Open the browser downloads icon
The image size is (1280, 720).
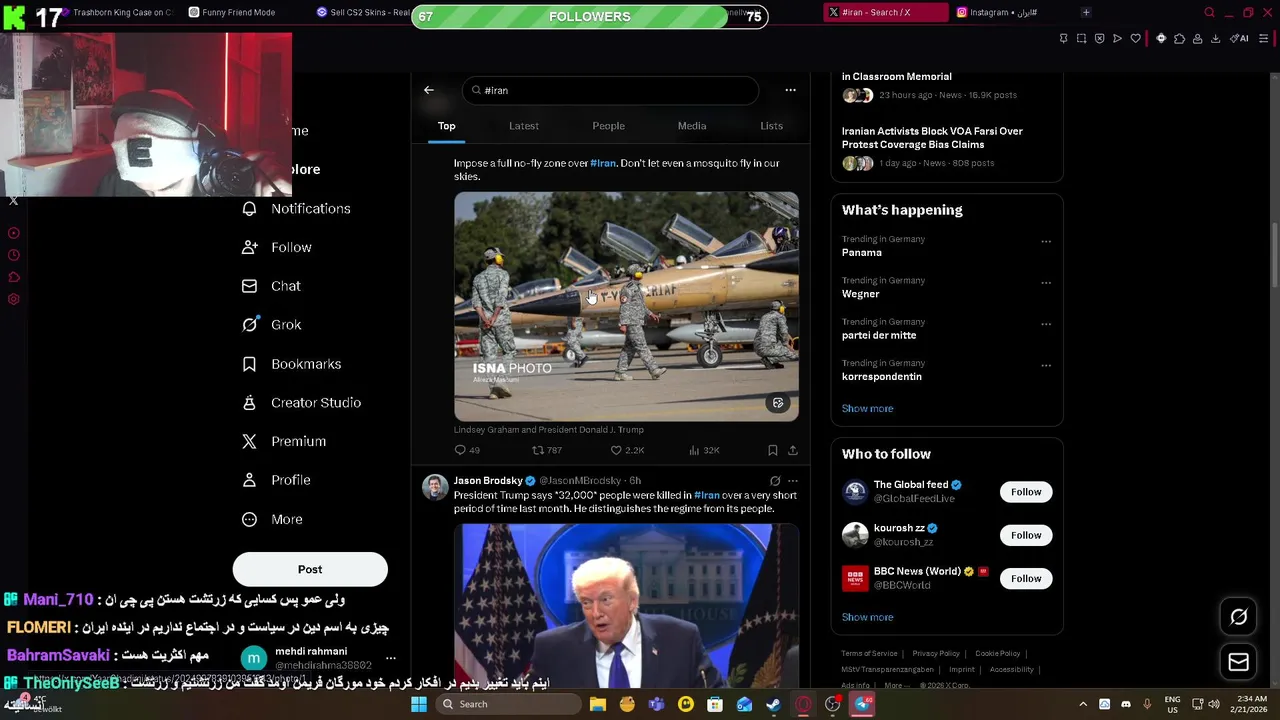(1215, 38)
